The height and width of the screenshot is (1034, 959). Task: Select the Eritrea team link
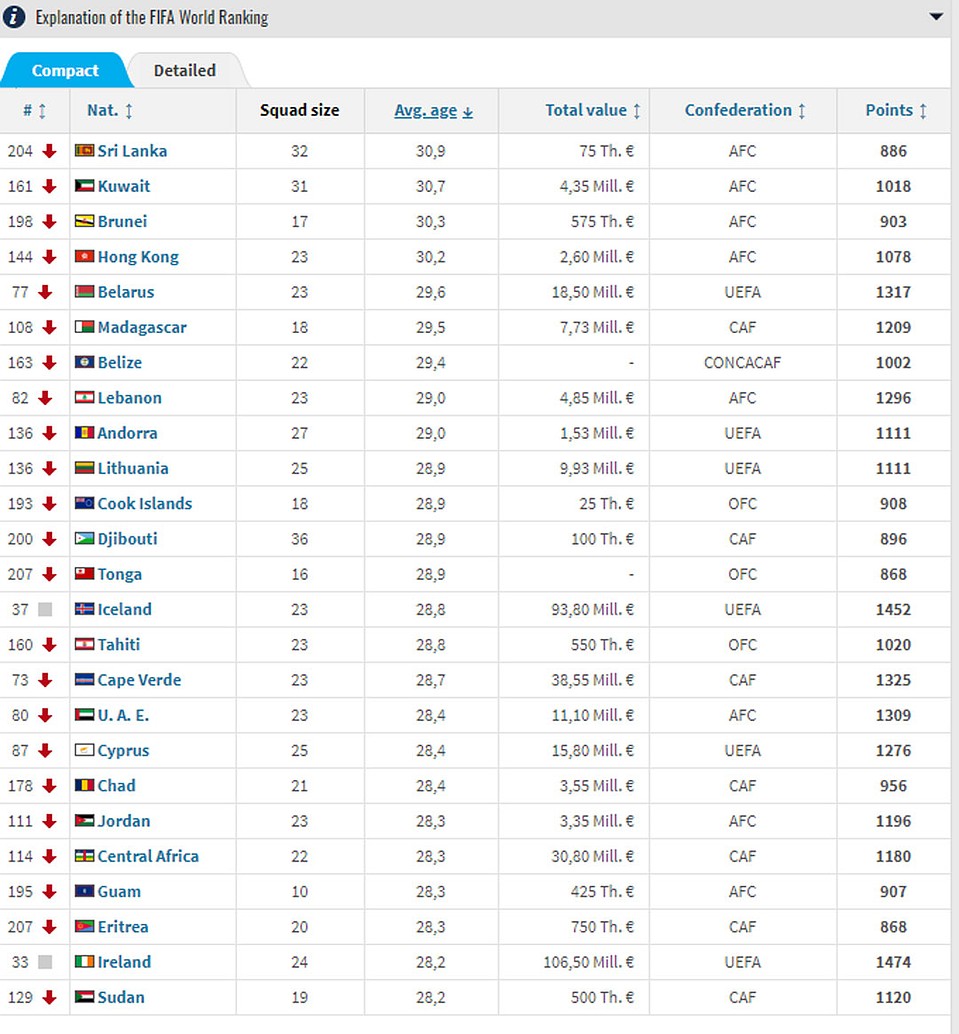[123, 927]
